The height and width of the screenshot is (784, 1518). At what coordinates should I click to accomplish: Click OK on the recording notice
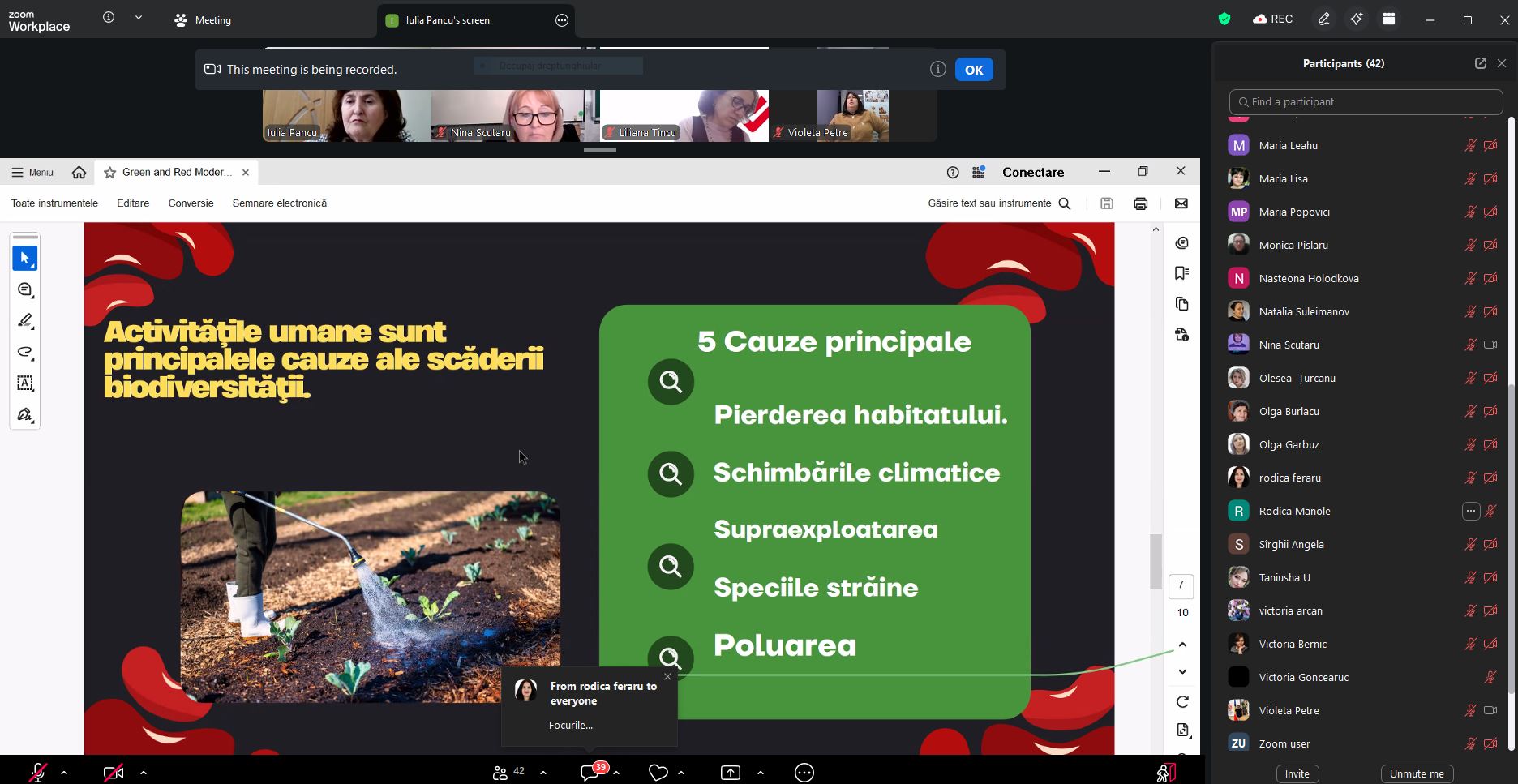tap(973, 70)
